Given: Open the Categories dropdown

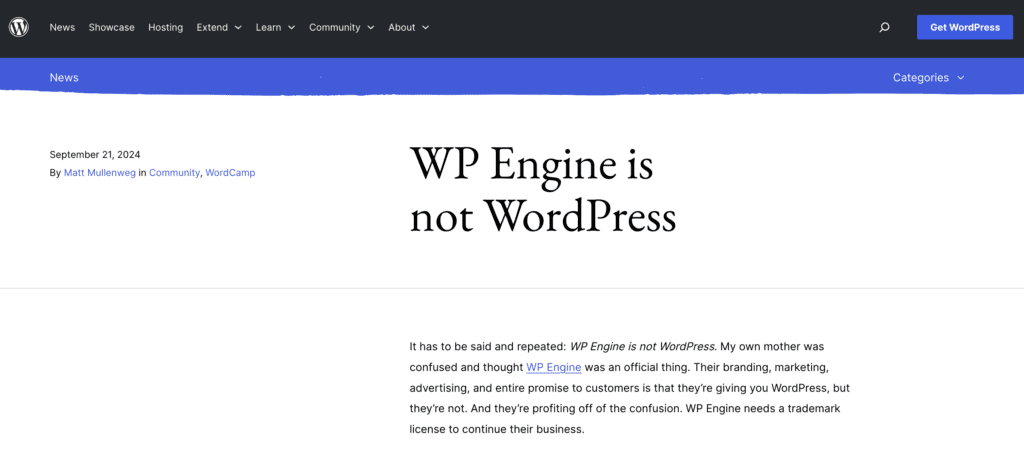Looking at the screenshot, I should click(929, 77).
